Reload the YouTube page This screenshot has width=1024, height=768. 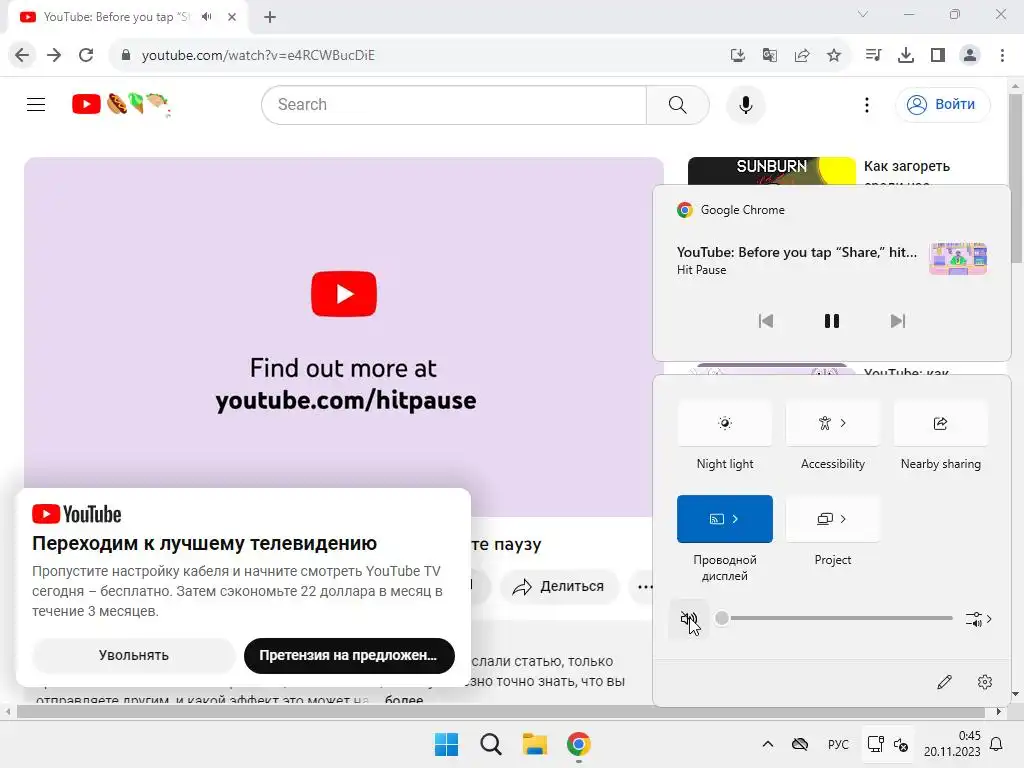(x=86, y=55)
